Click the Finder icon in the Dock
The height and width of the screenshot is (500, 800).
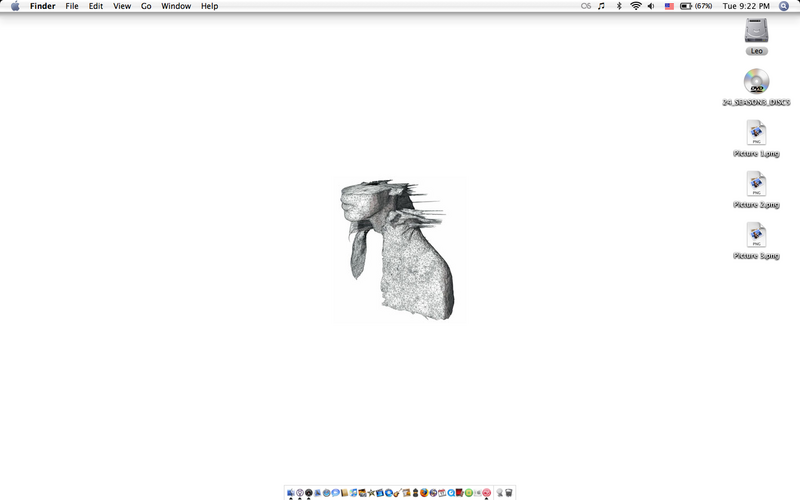(x=291, y=493)
